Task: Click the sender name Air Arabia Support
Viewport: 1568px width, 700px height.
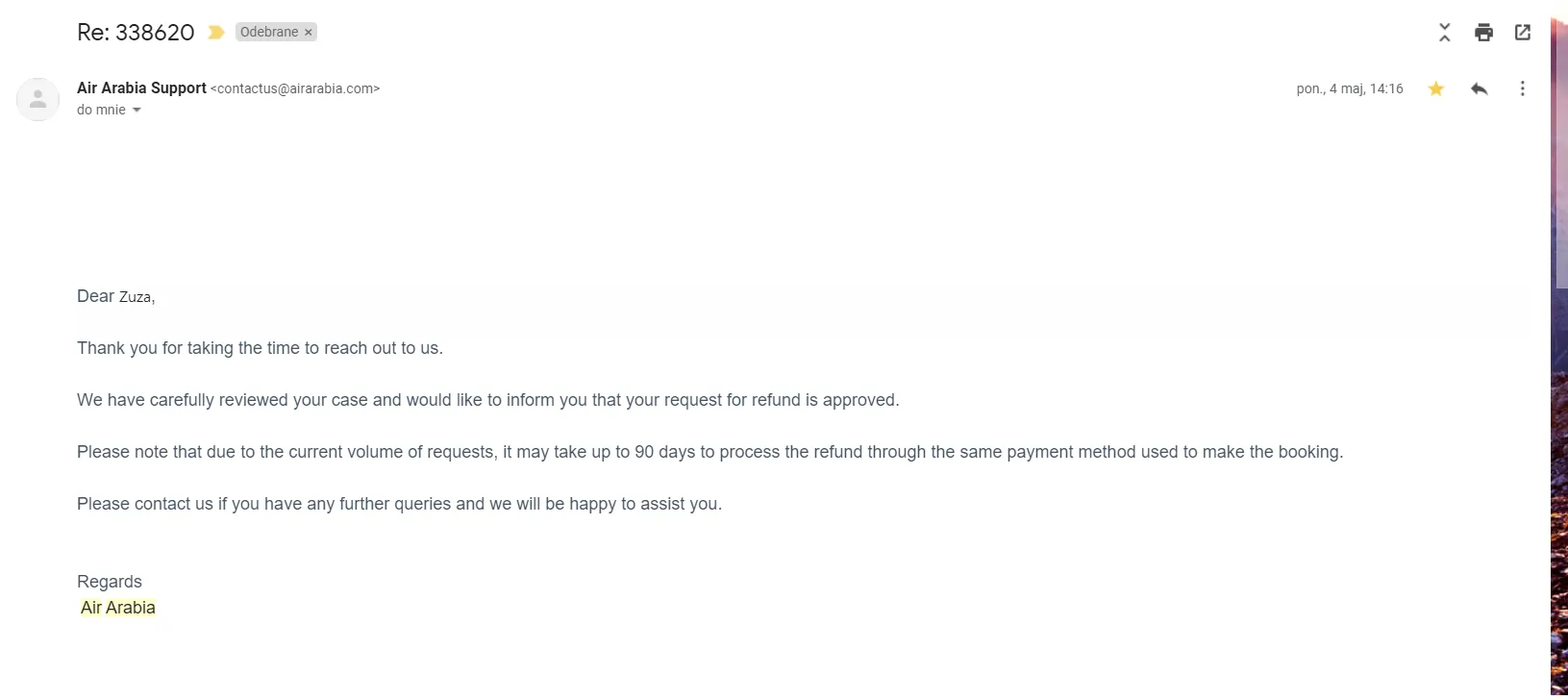Action: coord(141,87)
